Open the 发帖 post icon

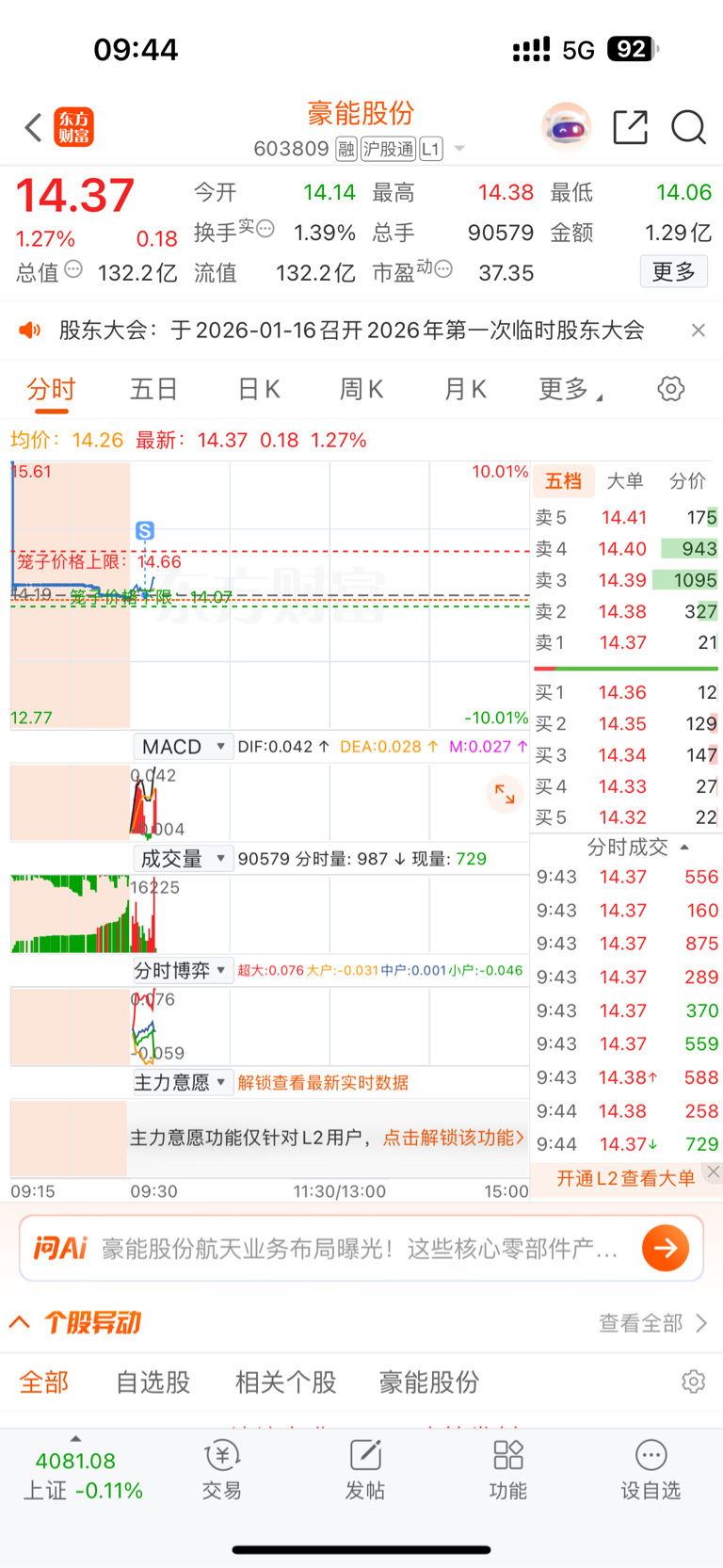pos(365,1470)
